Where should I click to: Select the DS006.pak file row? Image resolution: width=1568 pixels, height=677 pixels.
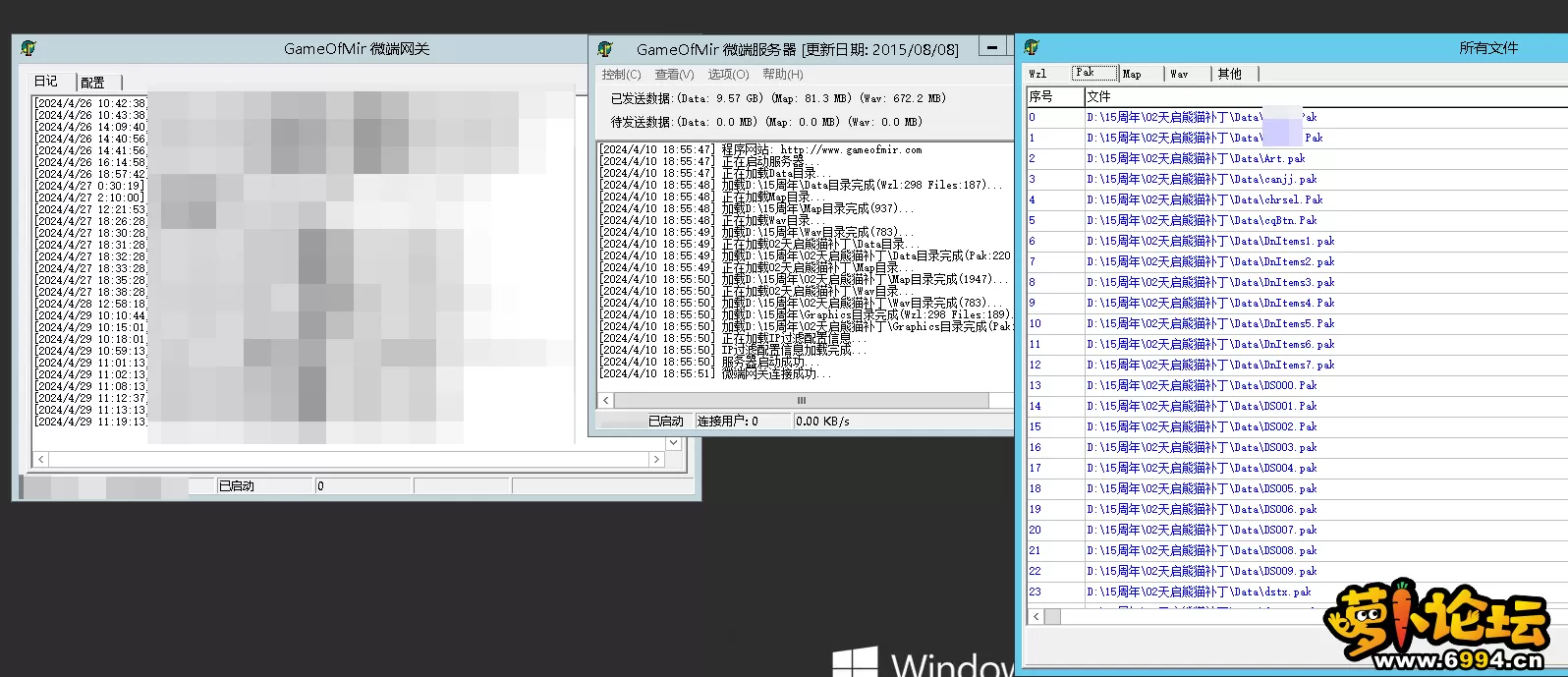point(1297,509)
